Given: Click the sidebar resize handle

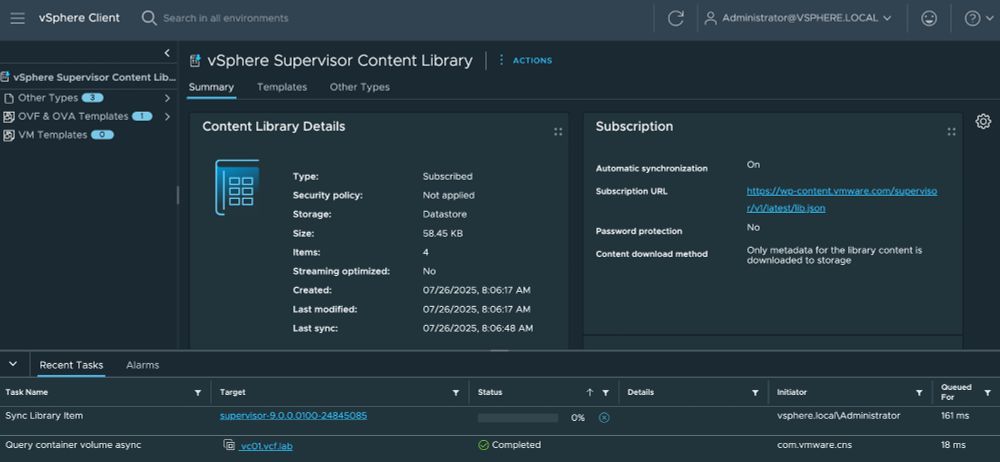Looking at the screenshot, I should coord(178,195).
